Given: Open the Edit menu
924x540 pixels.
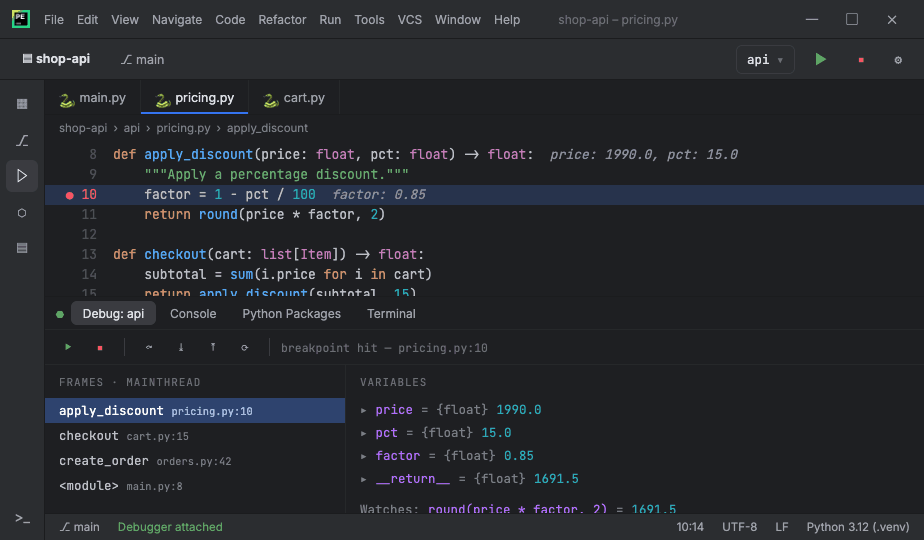Looking at the screenshot, I should 87,19.
